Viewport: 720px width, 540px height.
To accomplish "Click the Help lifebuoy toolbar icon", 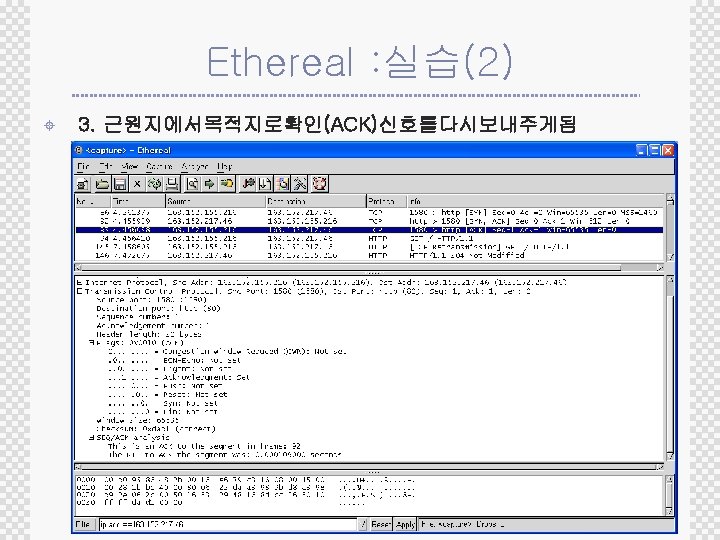I will (320, 184).
